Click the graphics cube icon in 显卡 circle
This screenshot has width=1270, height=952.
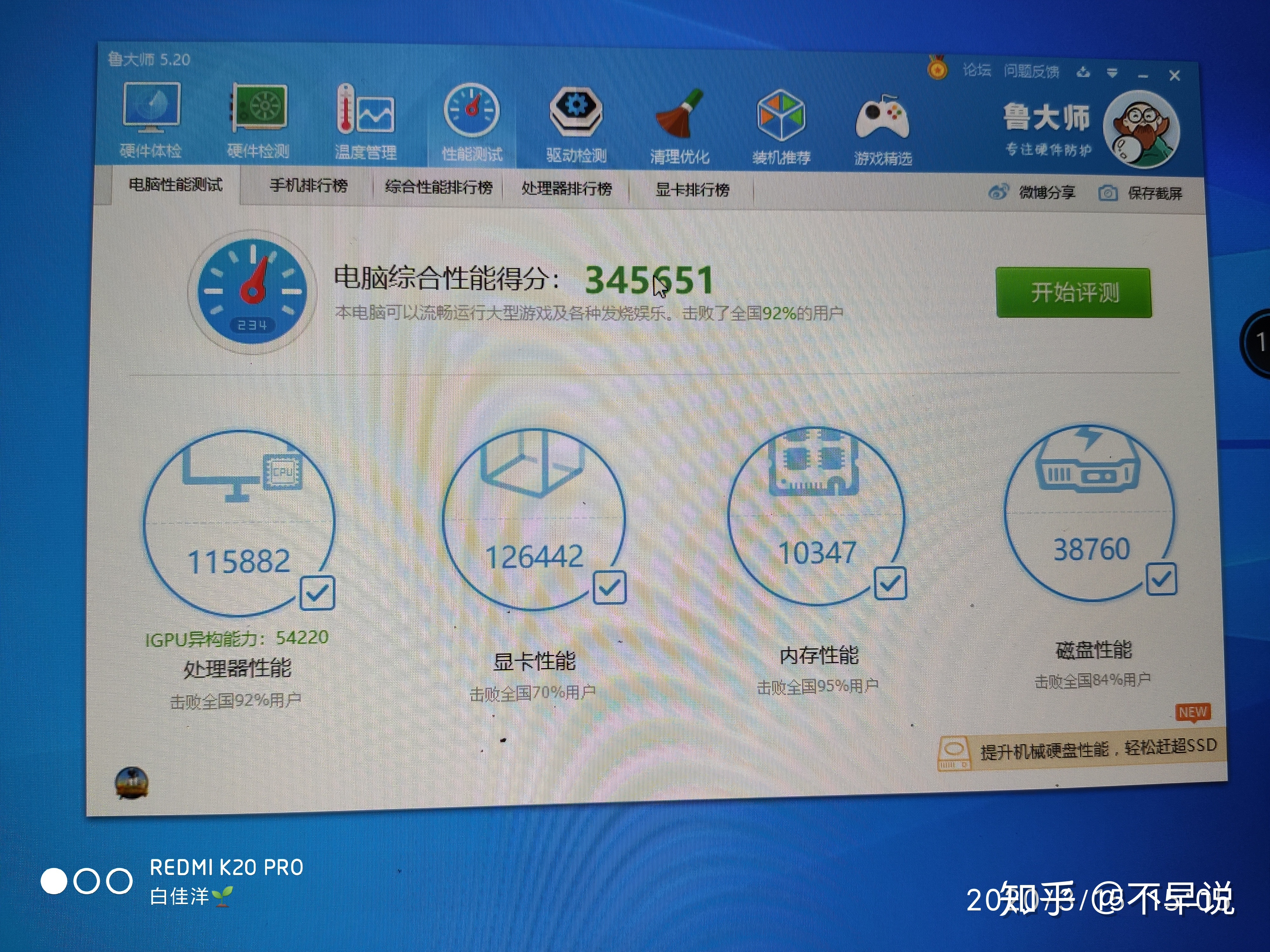coord(533,465)
